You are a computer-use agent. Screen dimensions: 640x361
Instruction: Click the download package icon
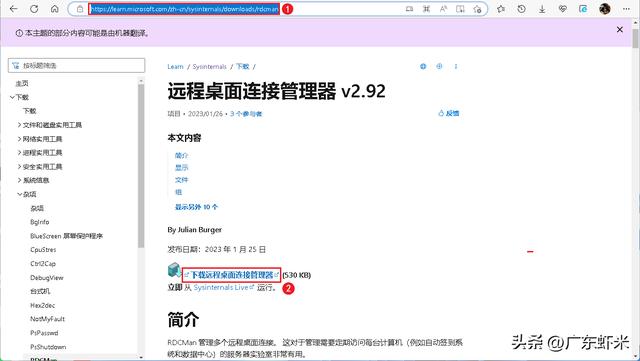tap(174, 270)
